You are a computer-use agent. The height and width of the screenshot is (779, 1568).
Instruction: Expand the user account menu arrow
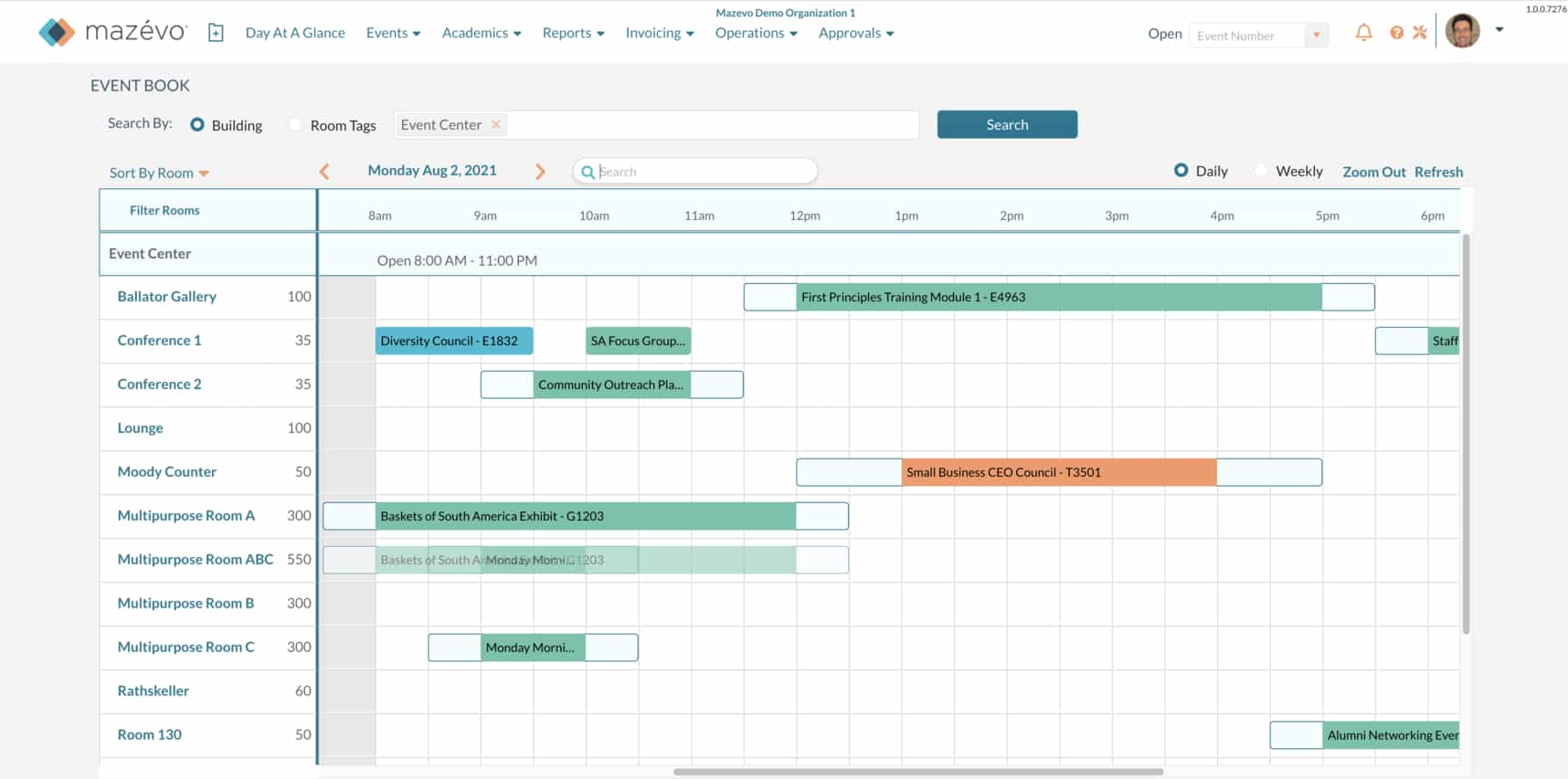[1499, 29]
